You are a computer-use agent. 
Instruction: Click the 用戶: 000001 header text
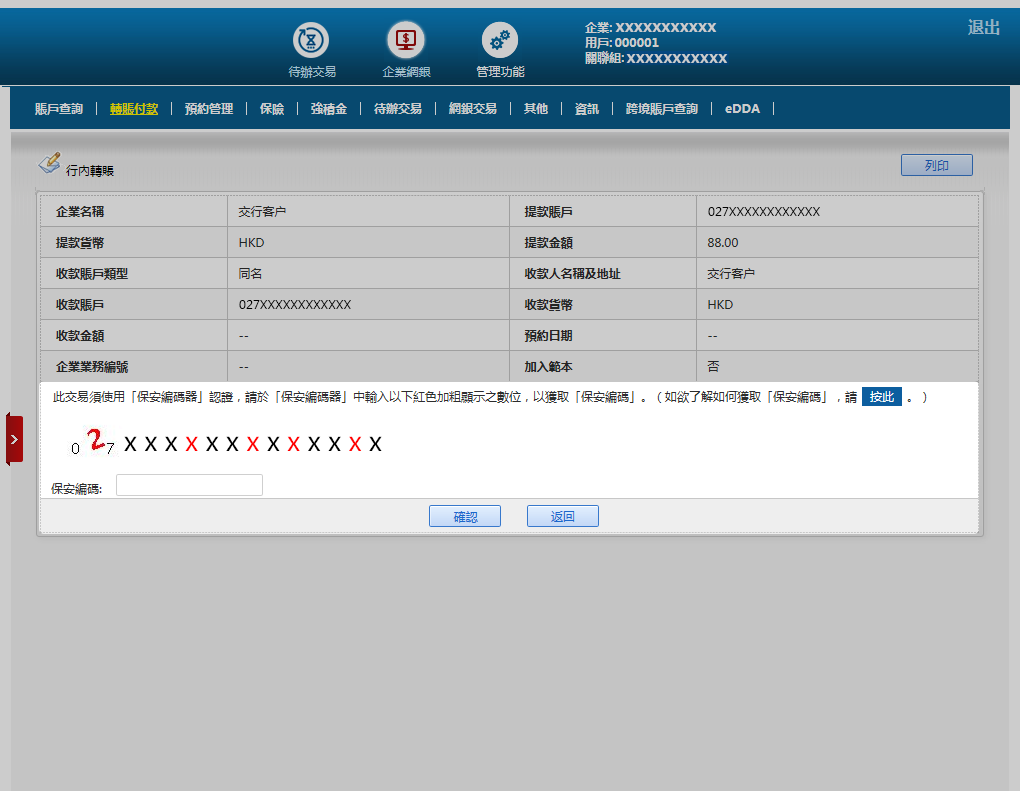pyautogui.click(x=622, y=43)
